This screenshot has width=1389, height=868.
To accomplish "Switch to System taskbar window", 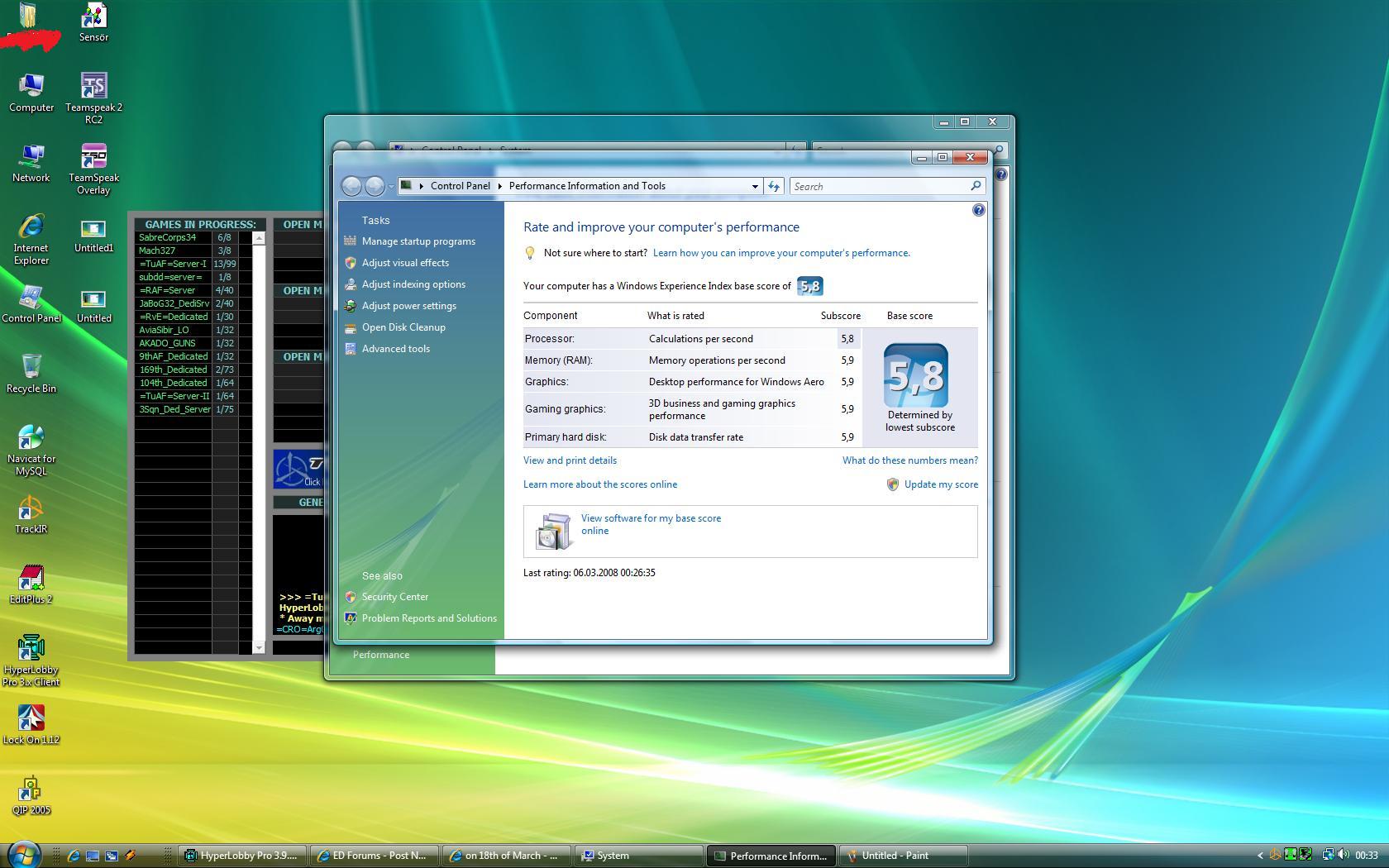I will (x=637, y=856).
